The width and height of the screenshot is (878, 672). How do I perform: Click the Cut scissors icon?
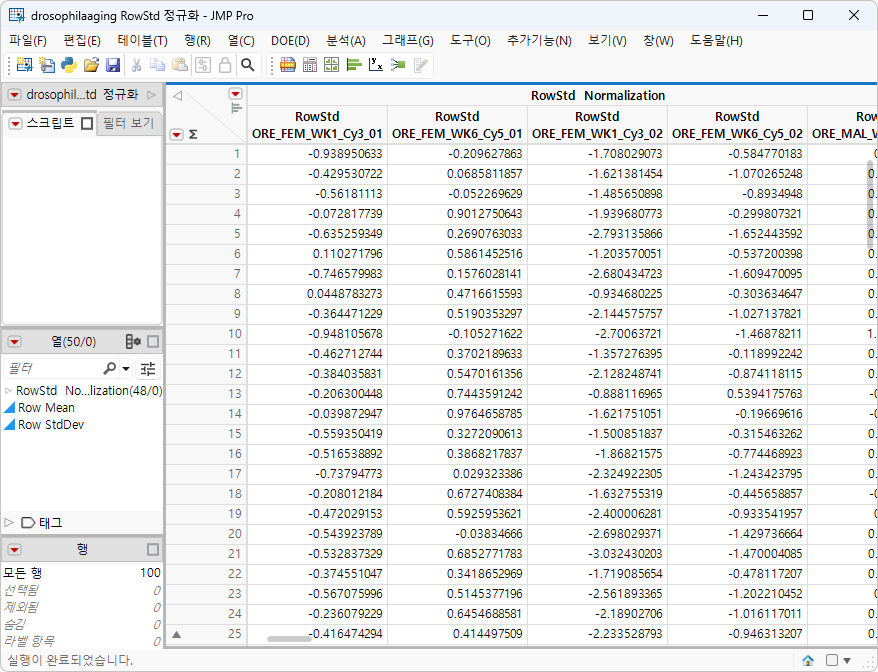tap(136, 65)
